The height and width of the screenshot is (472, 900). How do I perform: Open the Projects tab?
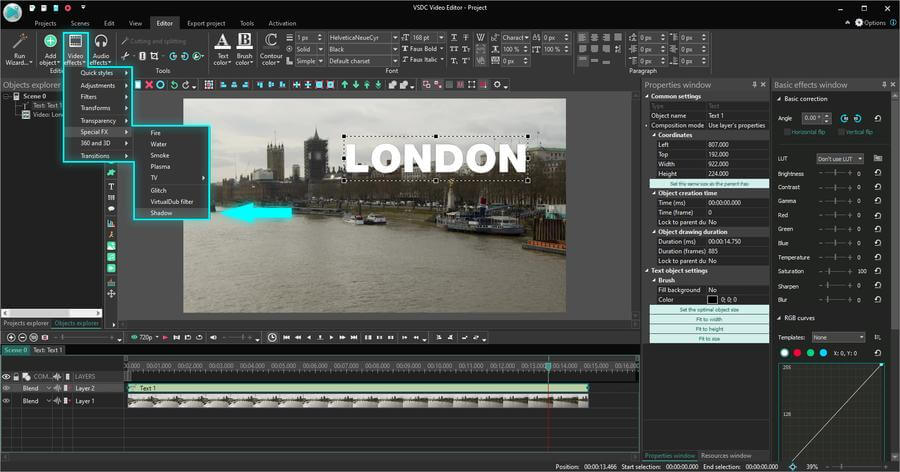45,24
